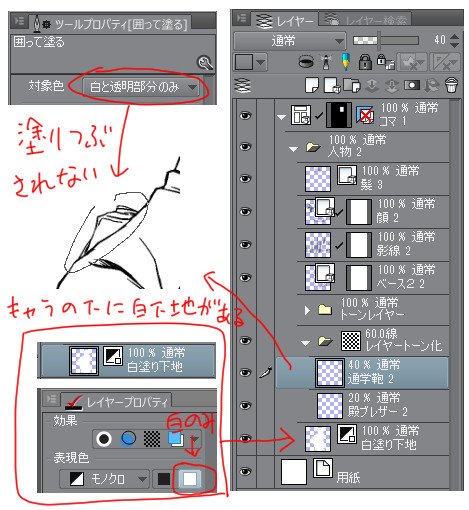Switch to レイヤー tab

[x=284, y=21]
